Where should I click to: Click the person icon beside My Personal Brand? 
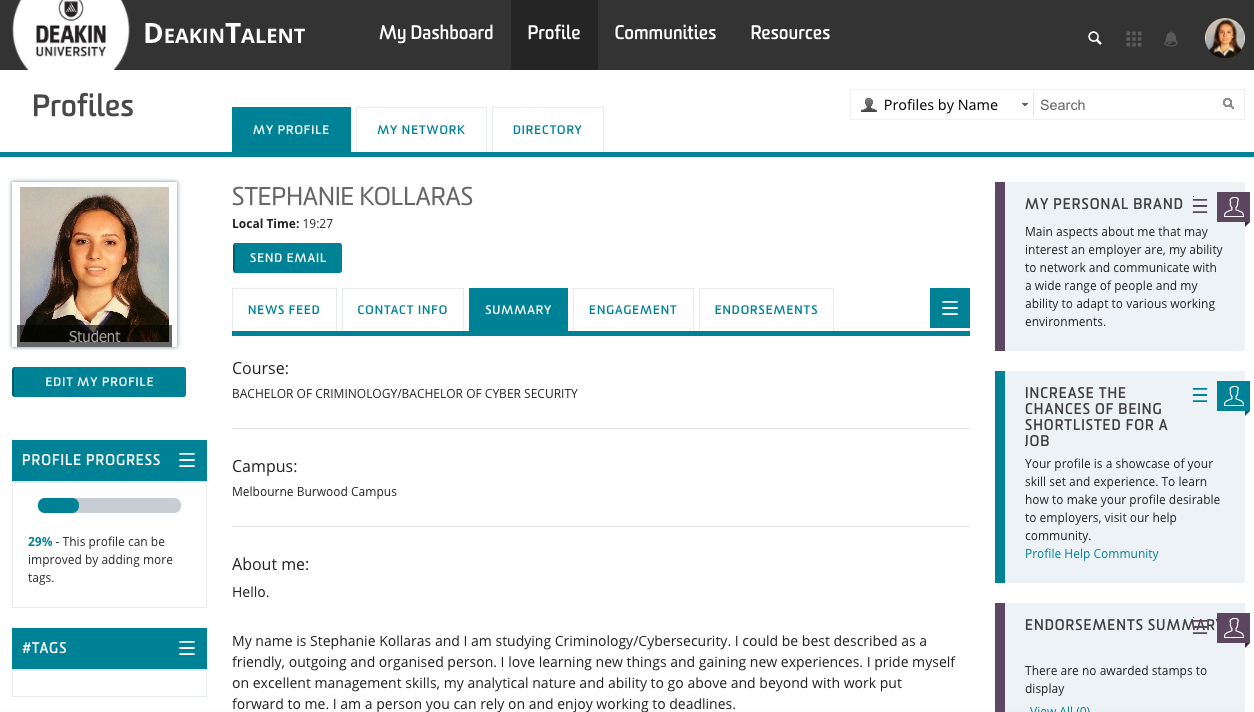[1233, 207]
